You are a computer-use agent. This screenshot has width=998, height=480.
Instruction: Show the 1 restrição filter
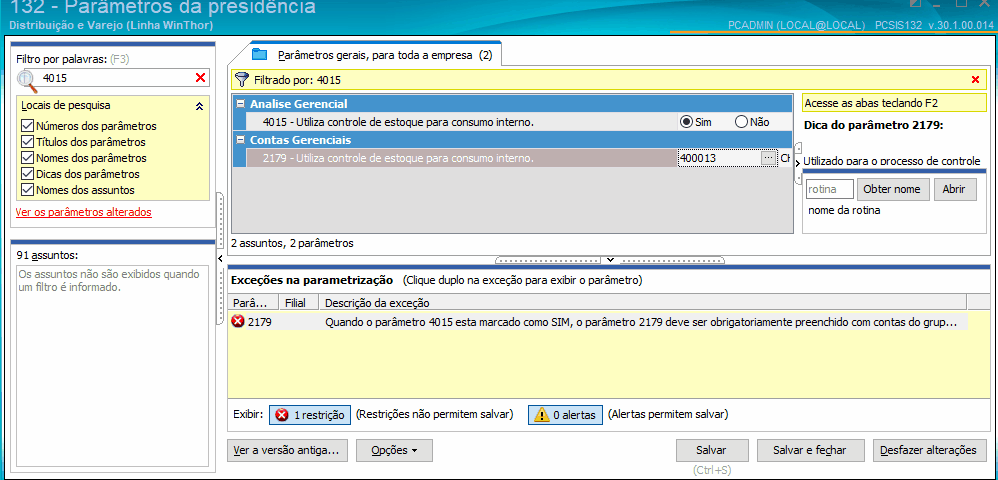point(310,415)
